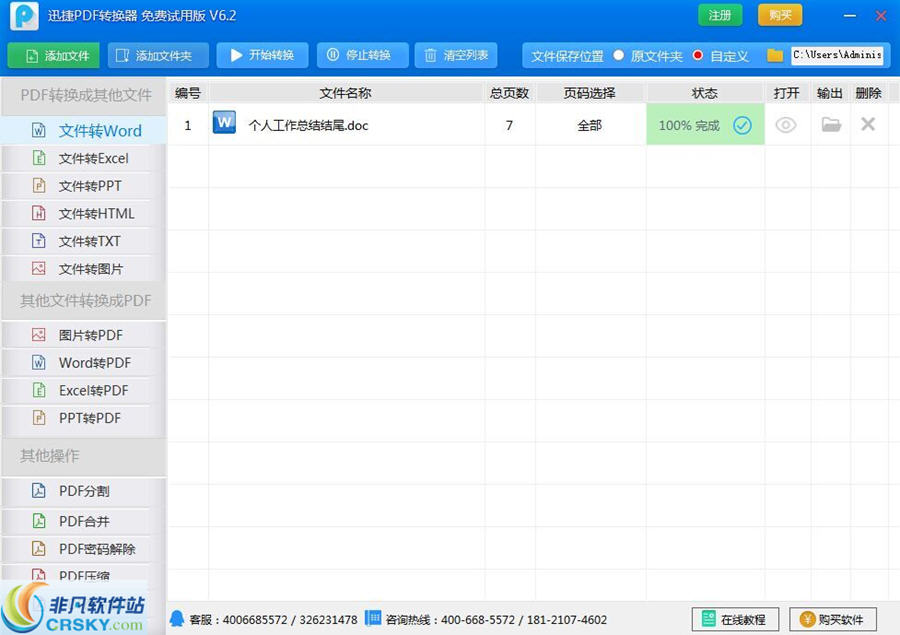Minimize the window
Screen dimensions: 900x635
coord(850,16)
